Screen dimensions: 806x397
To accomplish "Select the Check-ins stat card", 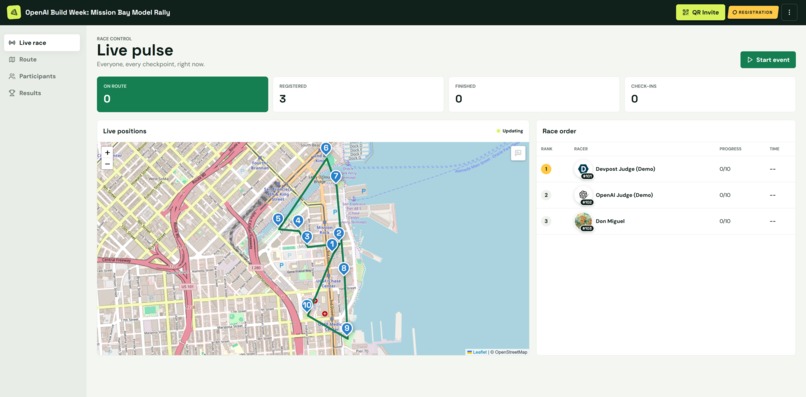I will 710,94.
